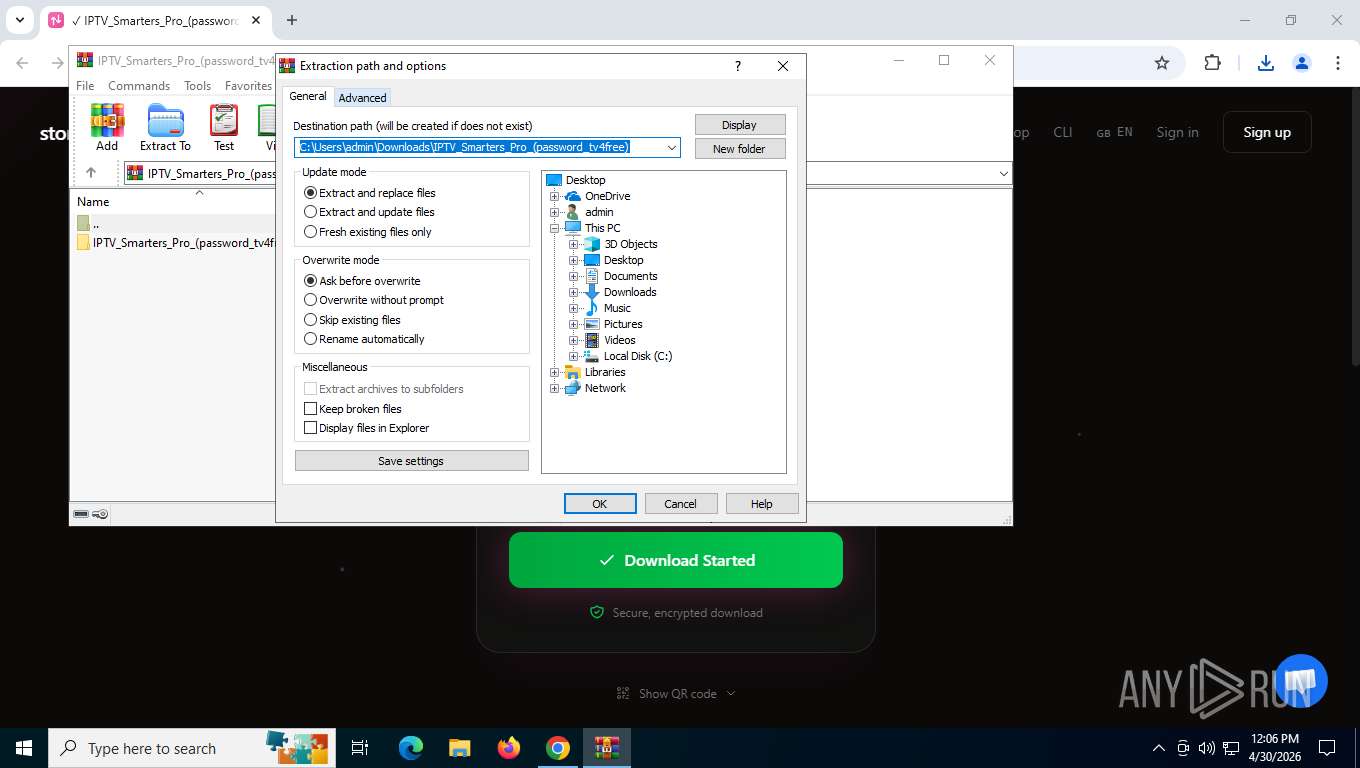This screenshot has width=1360, height=768.
Task: Expand the Downloads tree node
Action: [573, 292]
